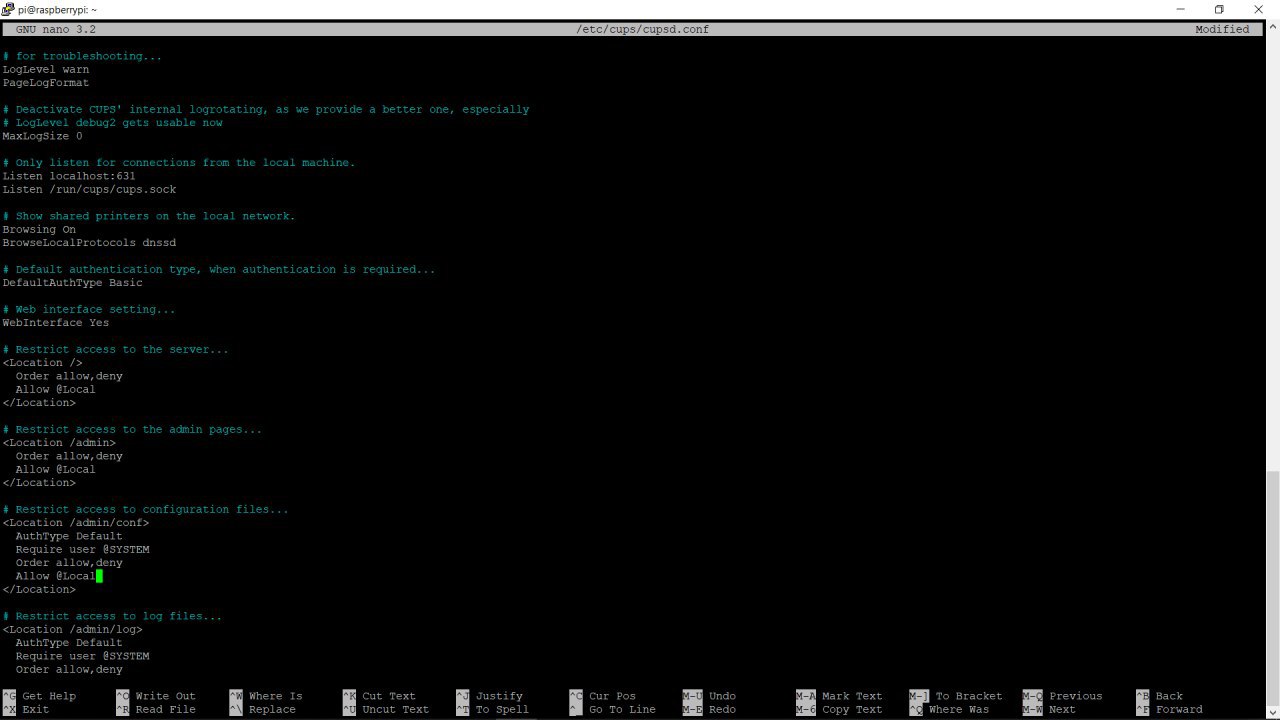Click the 'Browsing On' line
The height and width of the screenshot is (720, 1280).
pos(39,230)
